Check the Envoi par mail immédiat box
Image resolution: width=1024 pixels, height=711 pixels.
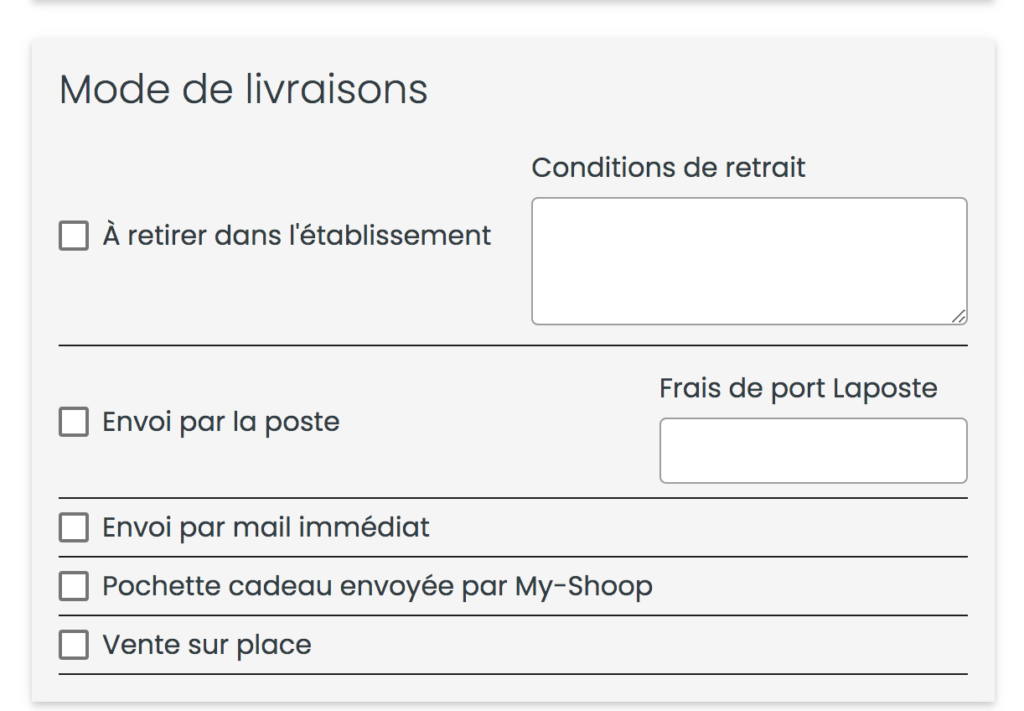click(x=74, y=528)
